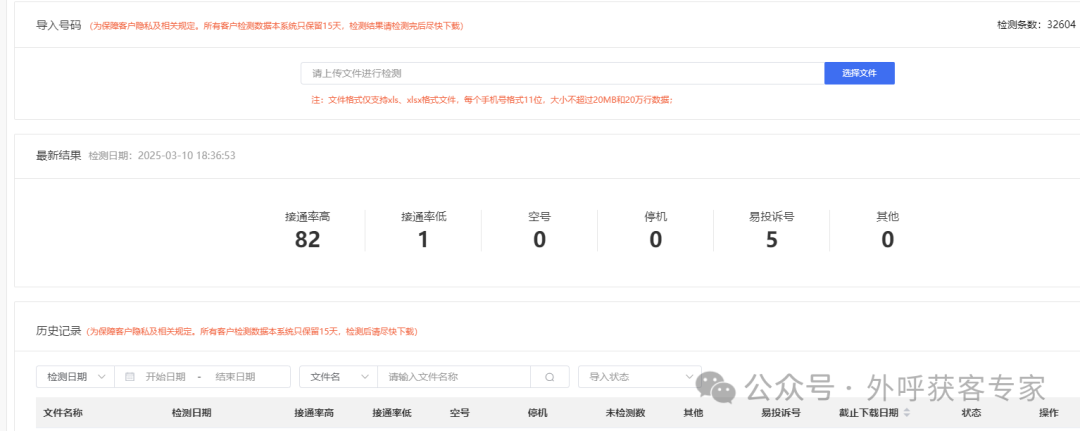Viewport: 1080px width, 431px height.
Task: Click the 选择文件 button
Action: coord(859,73)
